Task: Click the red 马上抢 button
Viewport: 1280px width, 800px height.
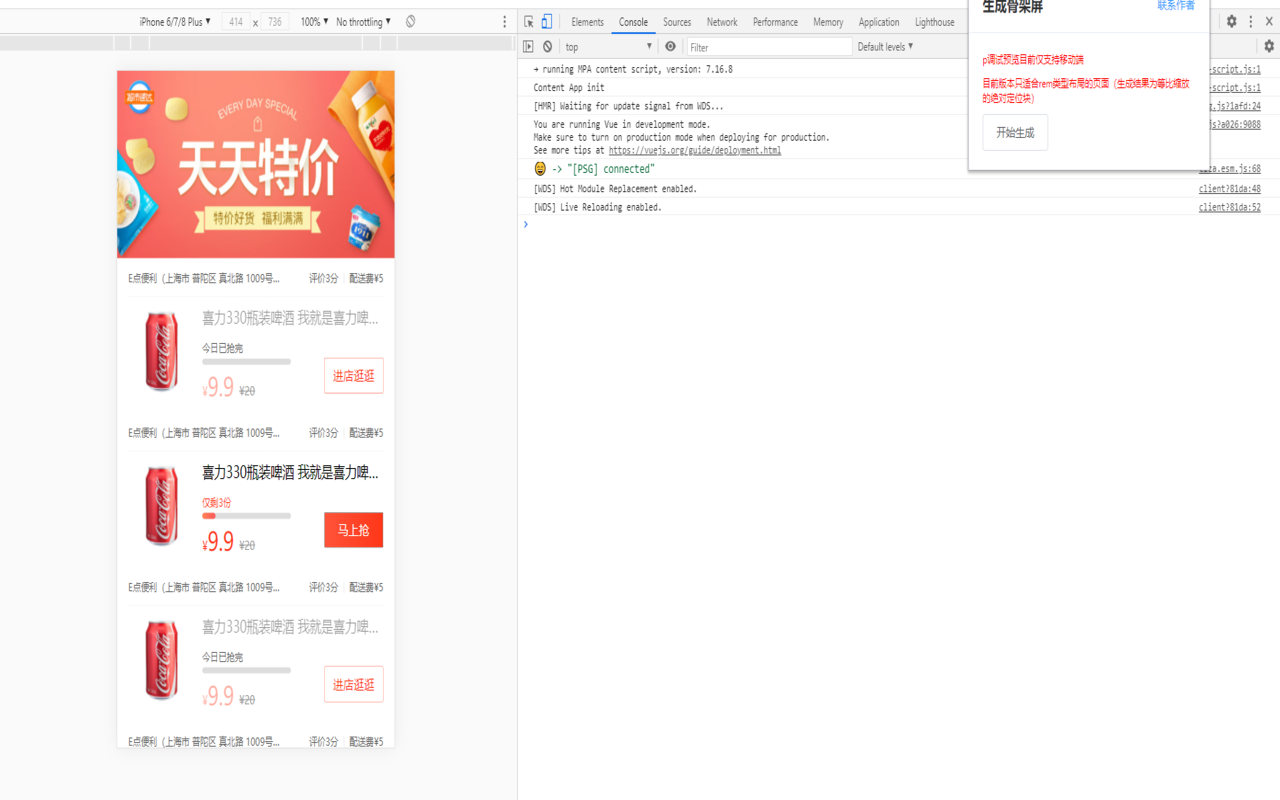Action: click(353, 530)
